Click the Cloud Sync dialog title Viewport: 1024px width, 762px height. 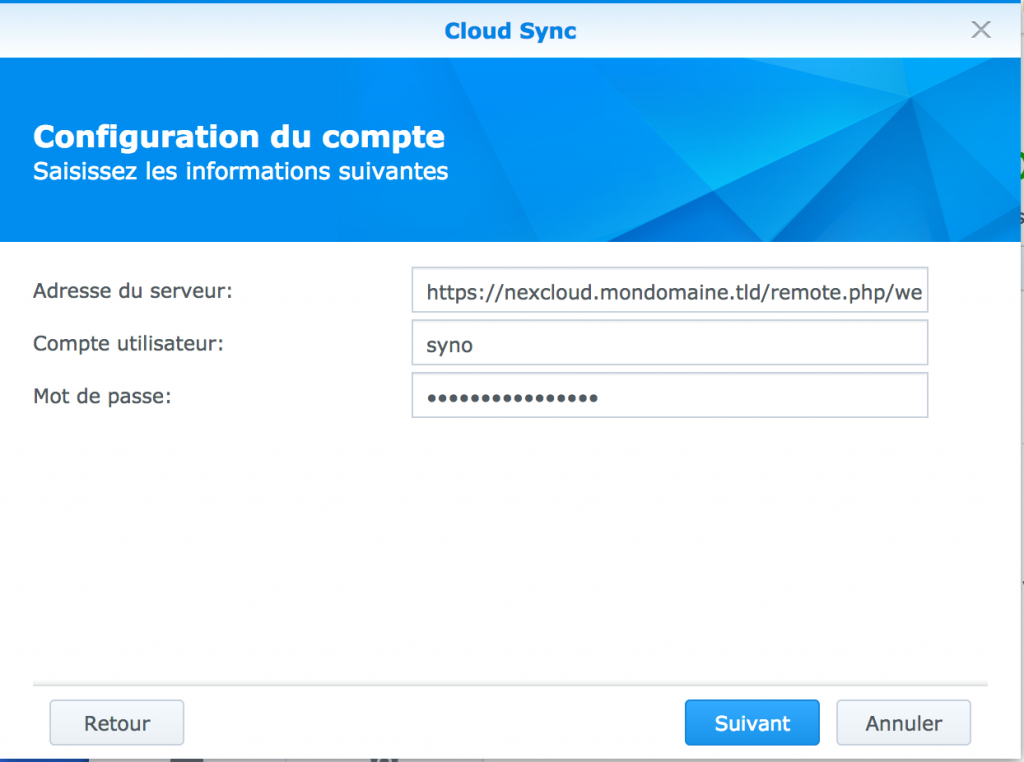(510, 30)
